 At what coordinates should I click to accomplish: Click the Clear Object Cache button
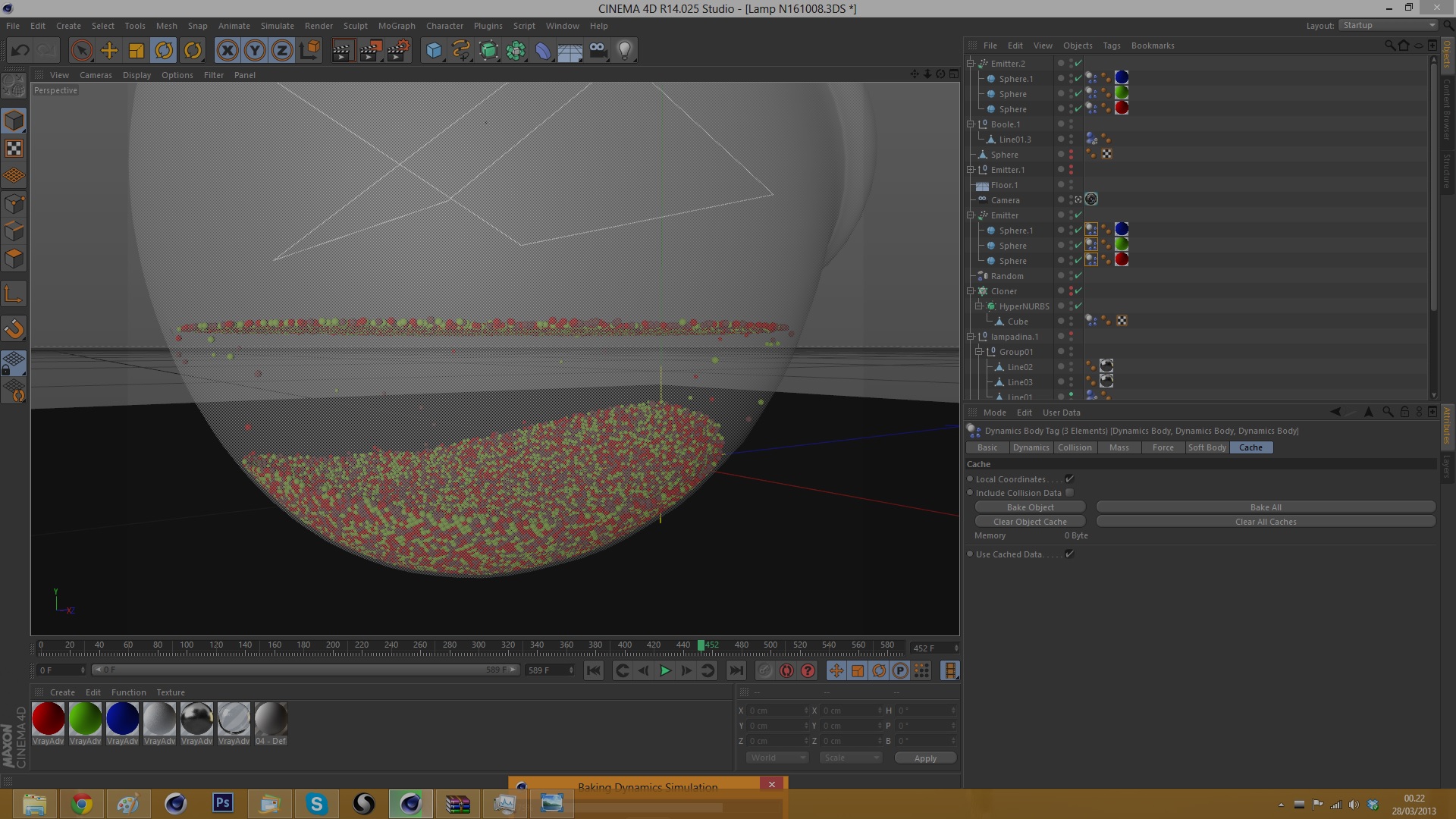click(1030, 522)
